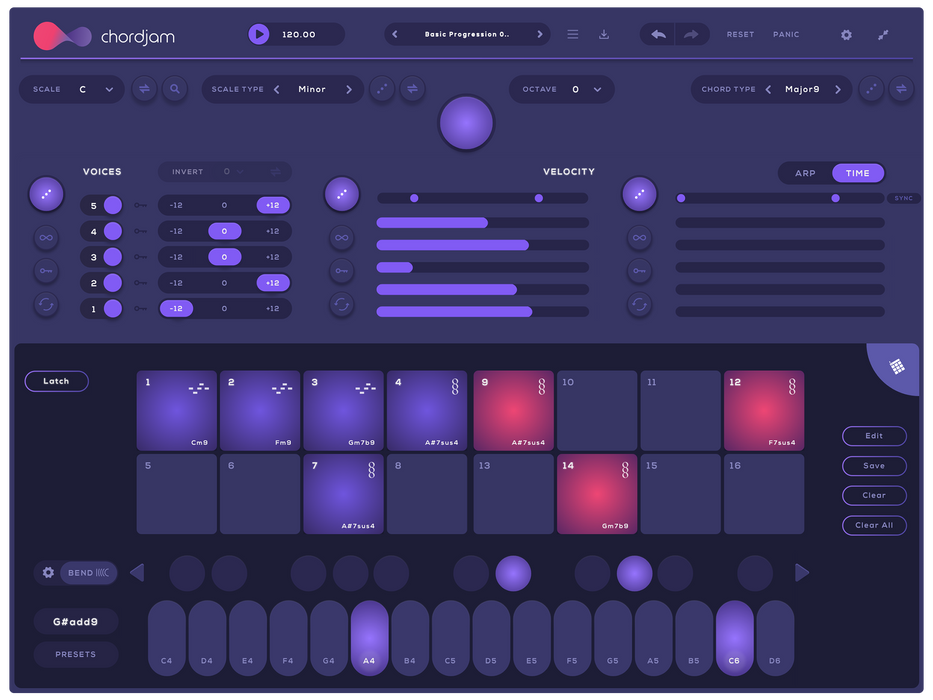Click the undo arrow icon
The width and height of the screenshot is (933, 700).
[656, 34]
